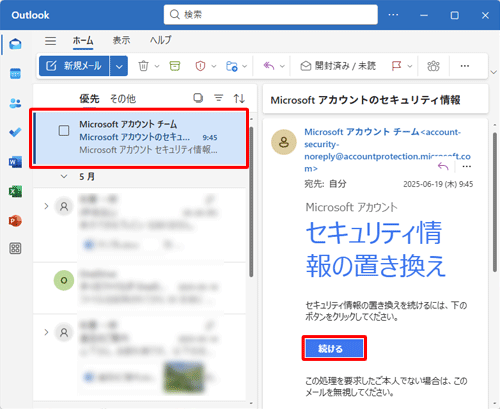Open the 新規メール dropdown arrow
Image resolution: width=500 pixels, height=409 pixels.
click(x=119, y=66)
